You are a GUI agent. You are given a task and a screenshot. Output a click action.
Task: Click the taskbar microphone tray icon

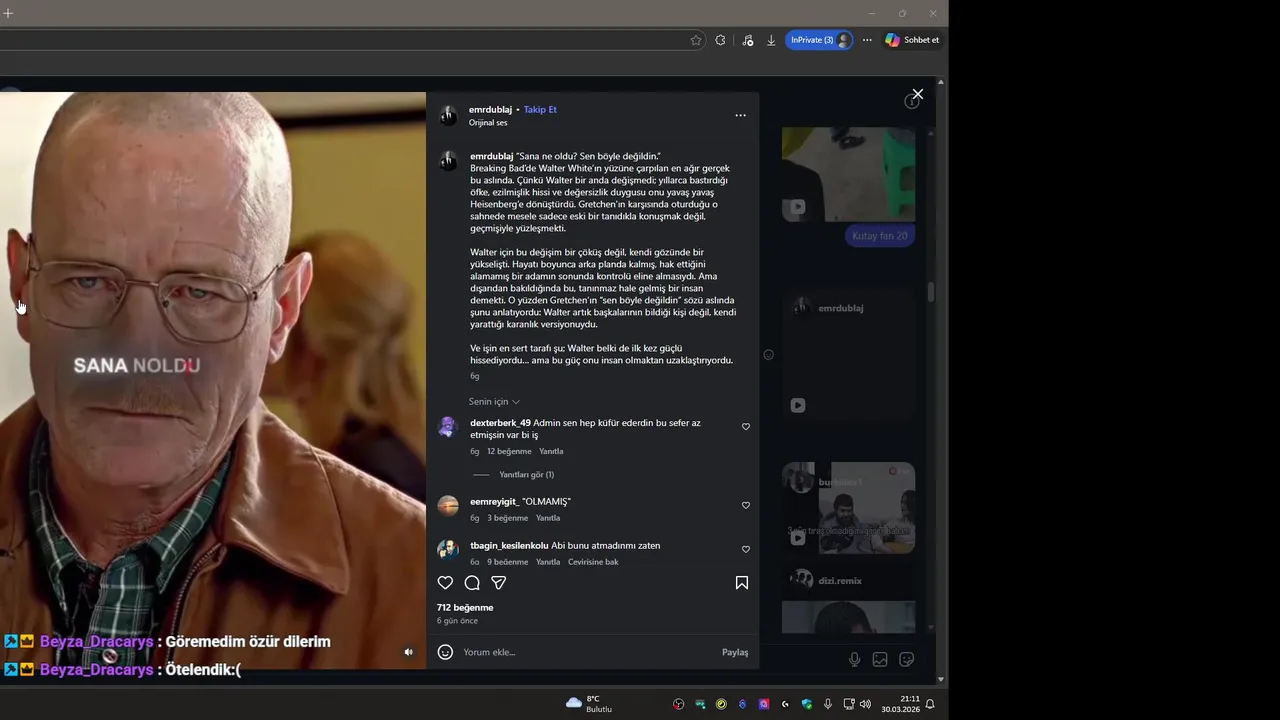click(x=827, y=704)
